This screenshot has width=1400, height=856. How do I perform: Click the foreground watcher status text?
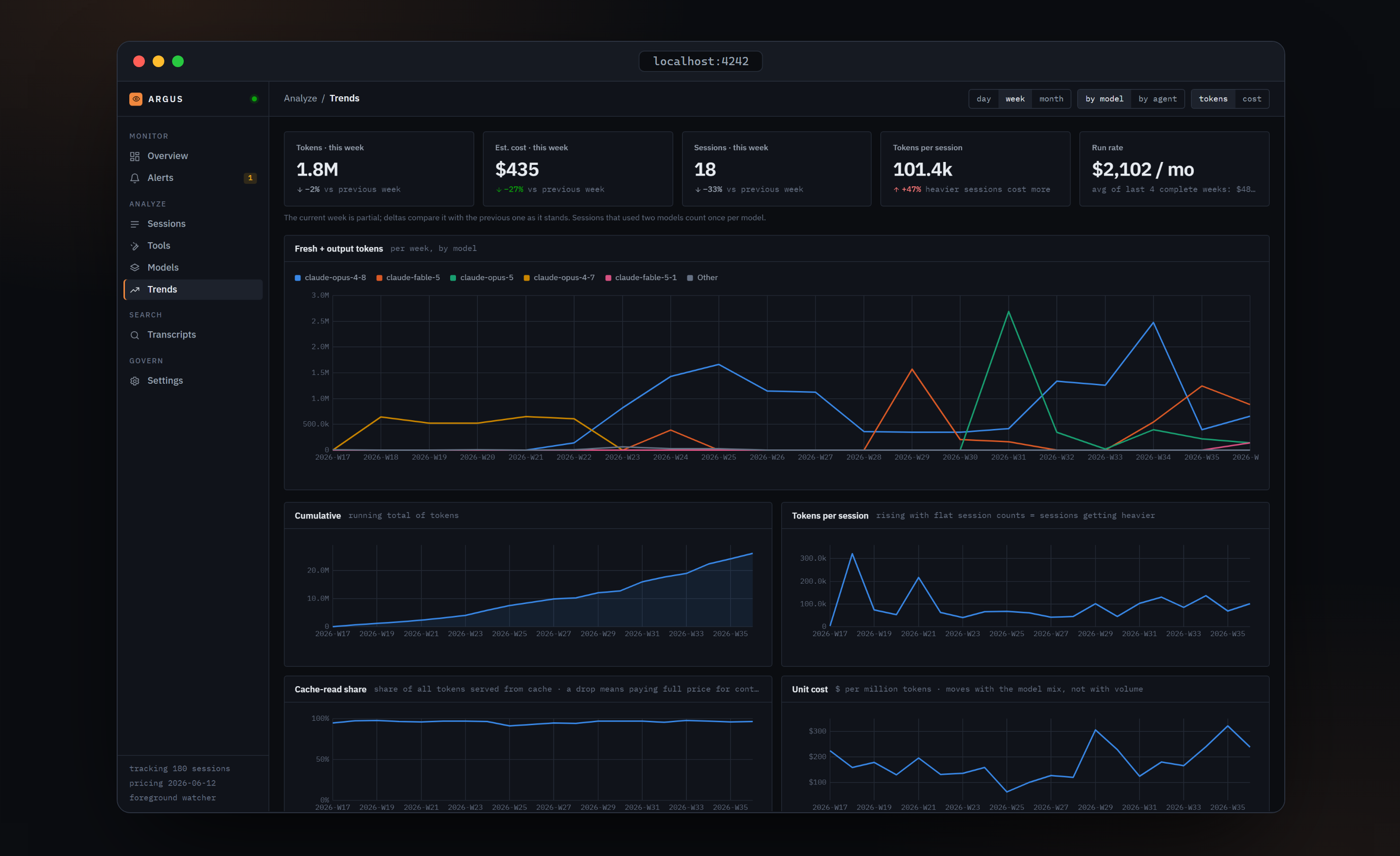[x=172, y=798]
